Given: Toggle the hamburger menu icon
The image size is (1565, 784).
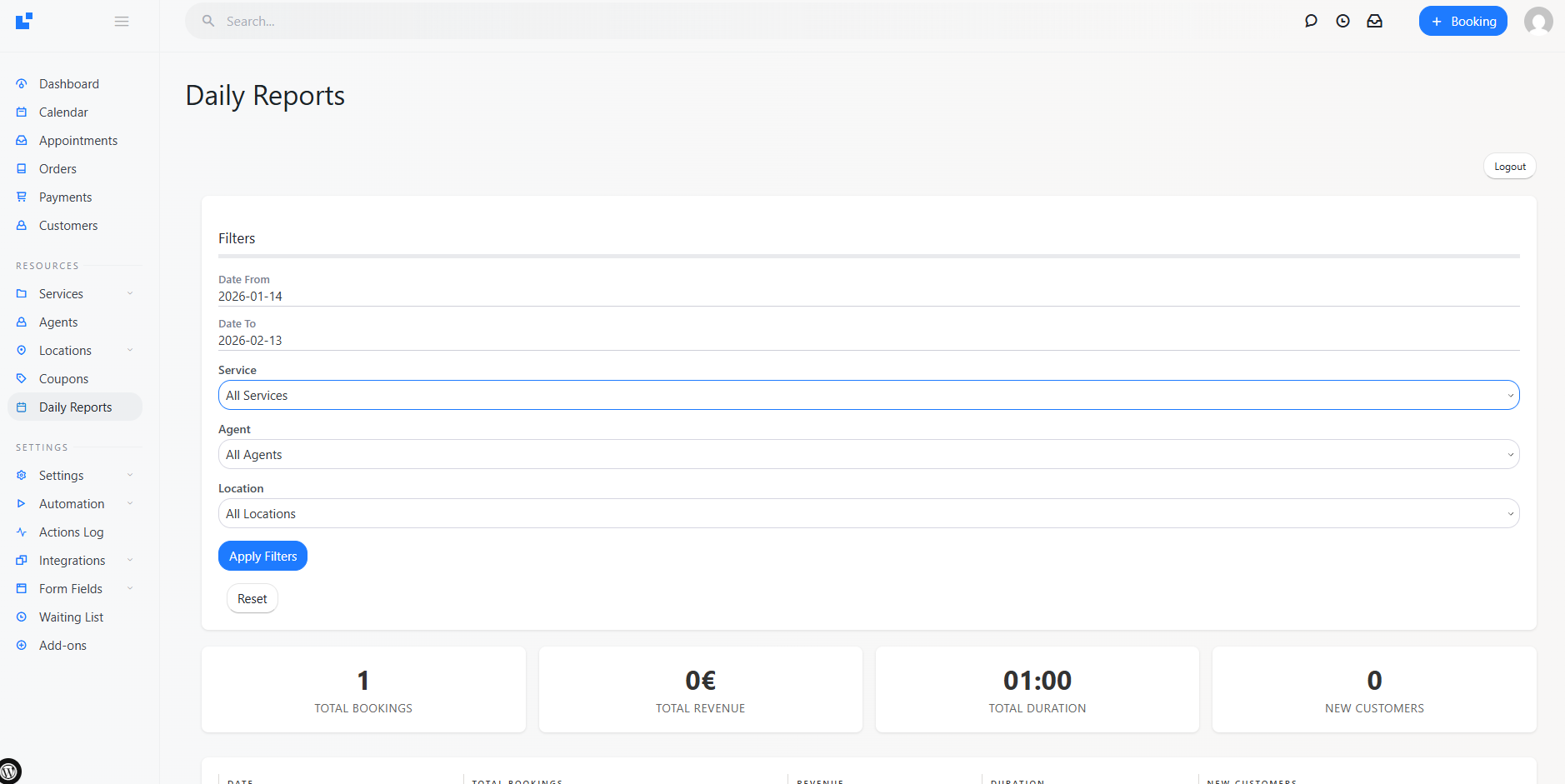Looking at the screenshot, I should (122, 21).
